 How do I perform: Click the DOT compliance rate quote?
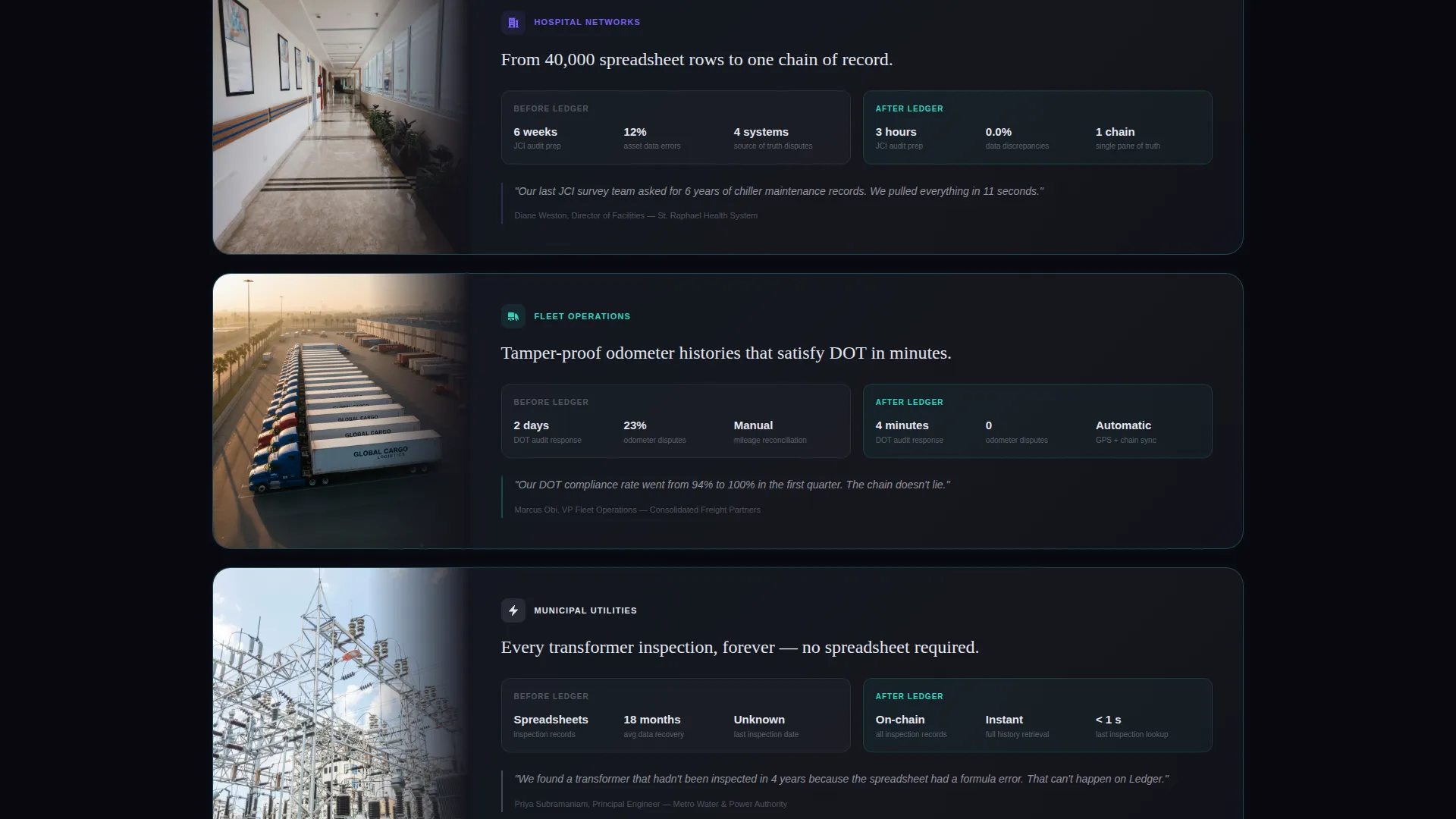732,485
